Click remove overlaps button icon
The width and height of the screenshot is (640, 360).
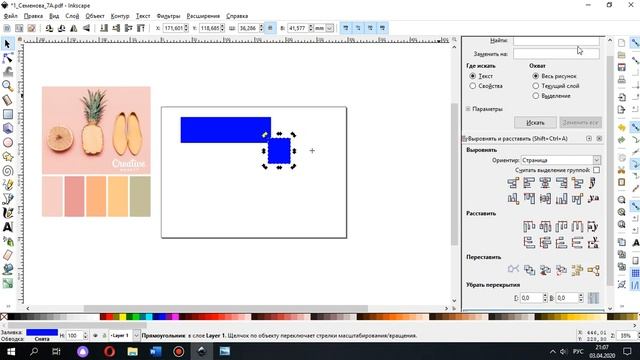(593, 298)
